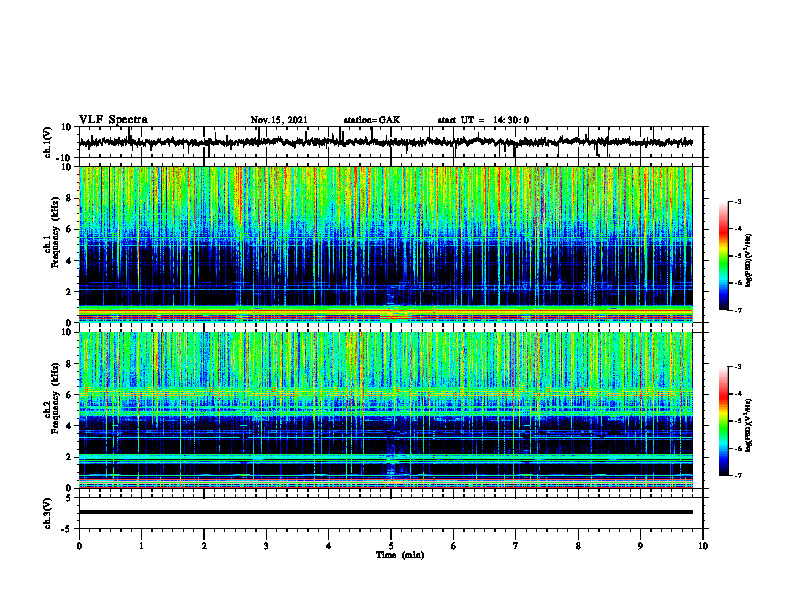Click the "Time (min)" x-axis label
The height and width of the screenshot is (612, 792).
point(400,555)
